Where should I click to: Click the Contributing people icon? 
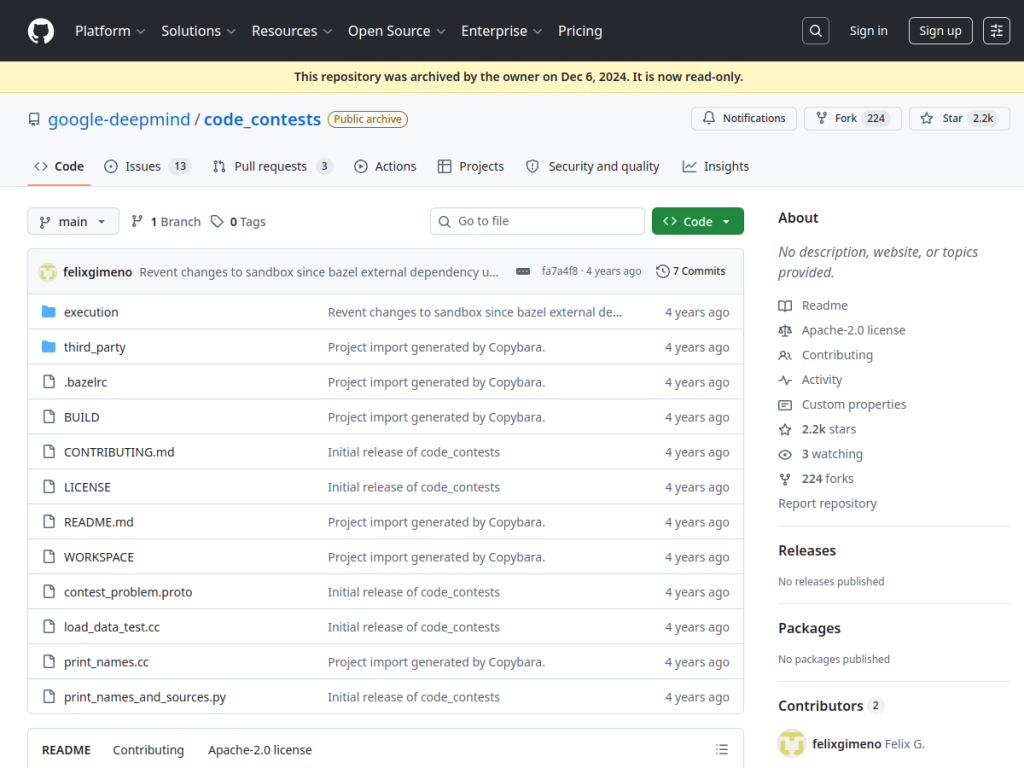click(785, 355)
